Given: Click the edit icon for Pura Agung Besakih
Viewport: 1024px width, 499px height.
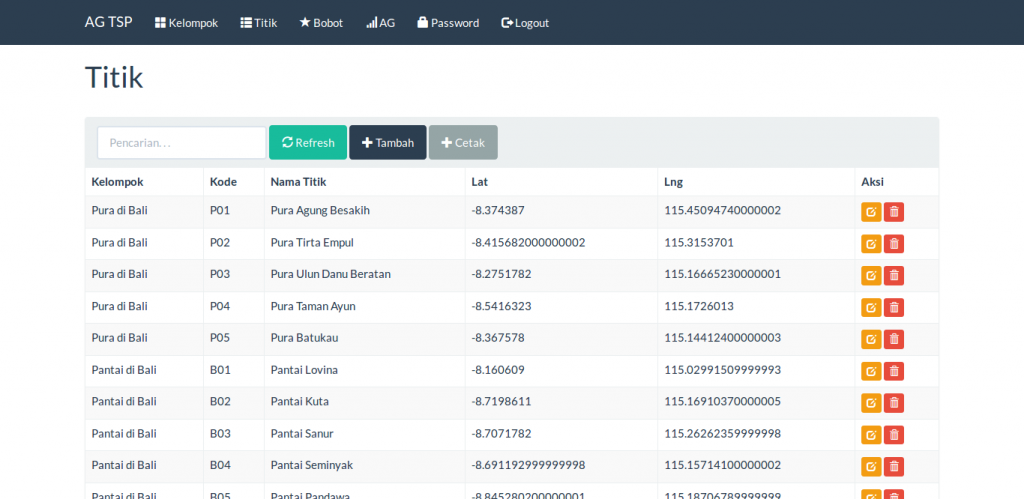Looking at the screenshot, I should tap(871, 212).
